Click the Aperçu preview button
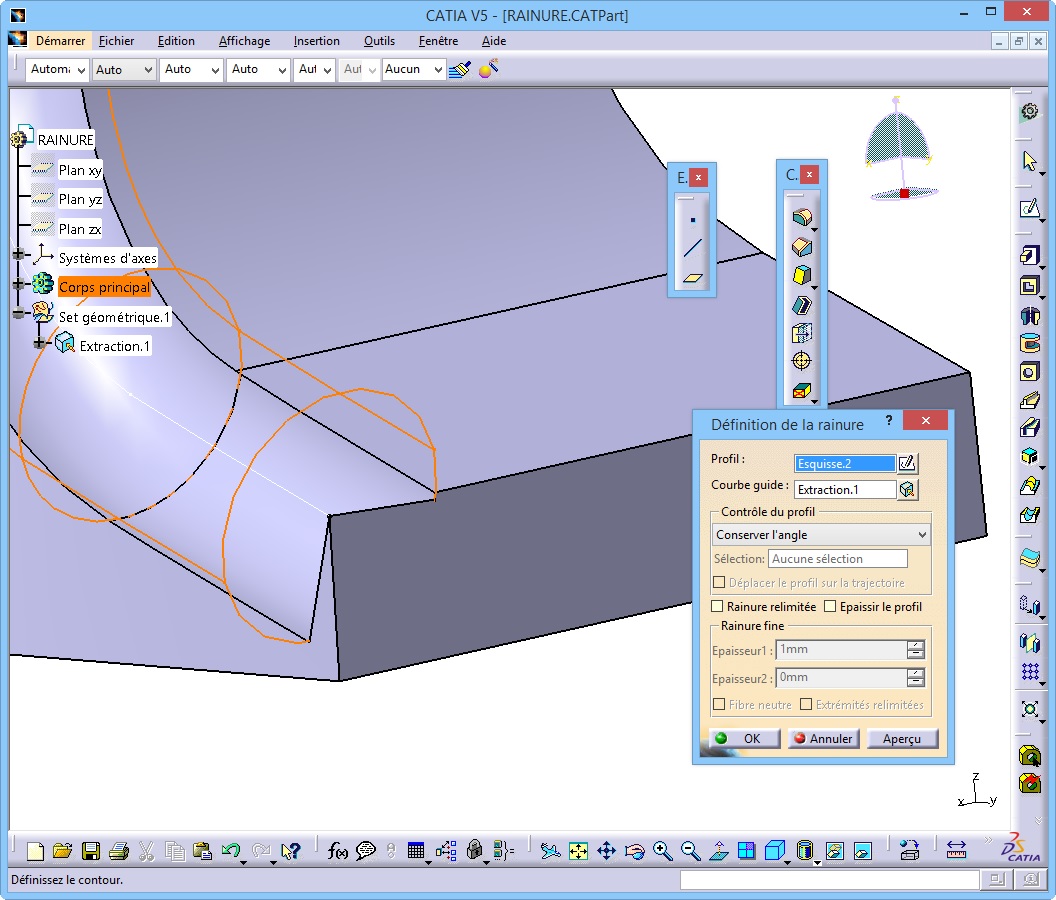 click(902, 738)
